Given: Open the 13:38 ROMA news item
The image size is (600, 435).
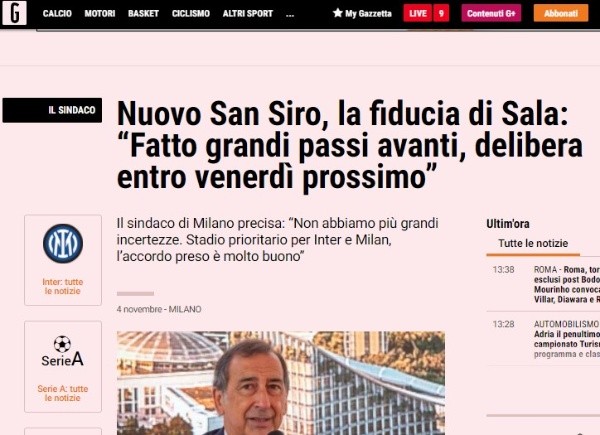Looking at the screenshot, I should coord(545,285).
